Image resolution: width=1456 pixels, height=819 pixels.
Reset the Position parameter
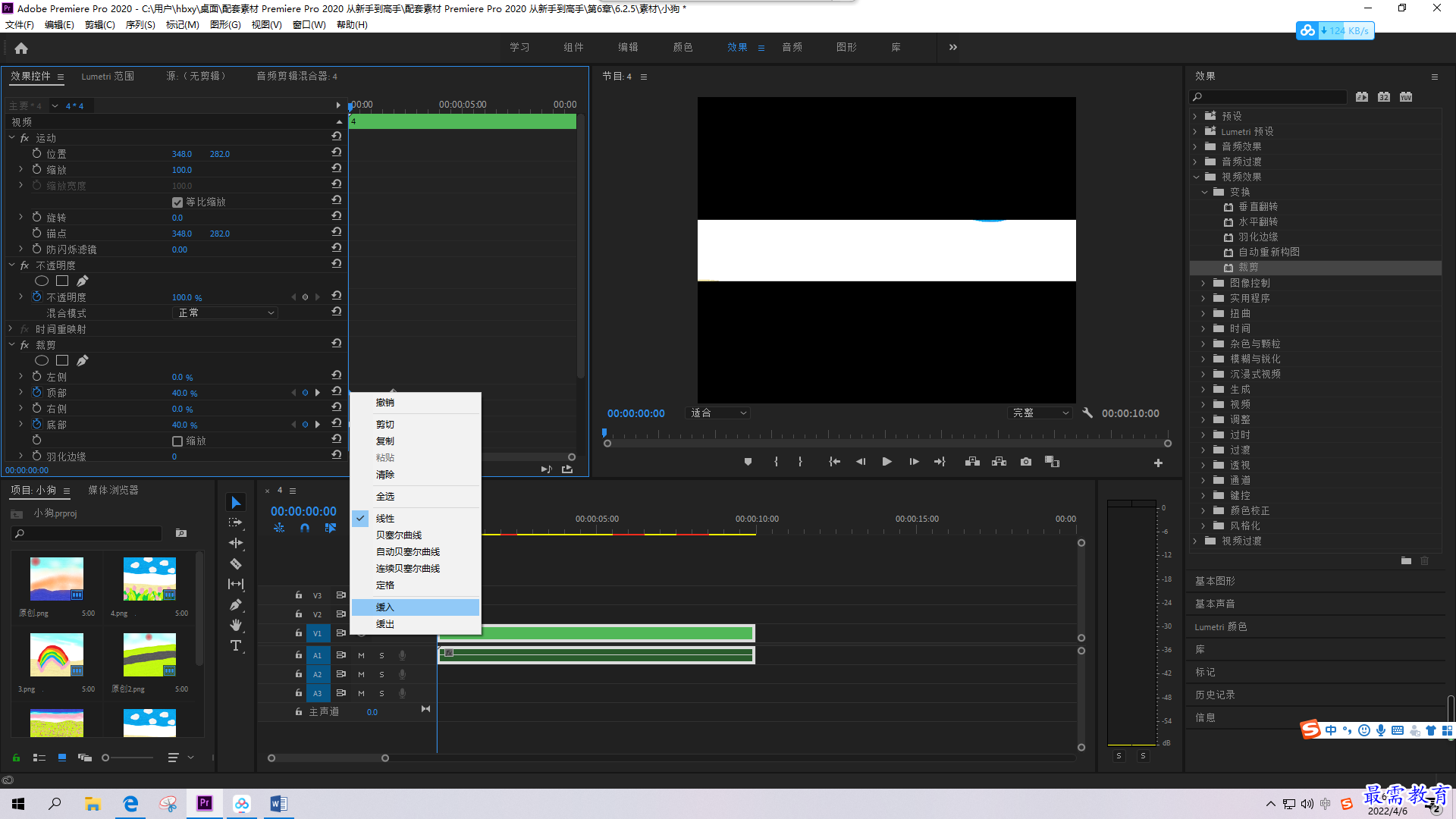point(336,153)
